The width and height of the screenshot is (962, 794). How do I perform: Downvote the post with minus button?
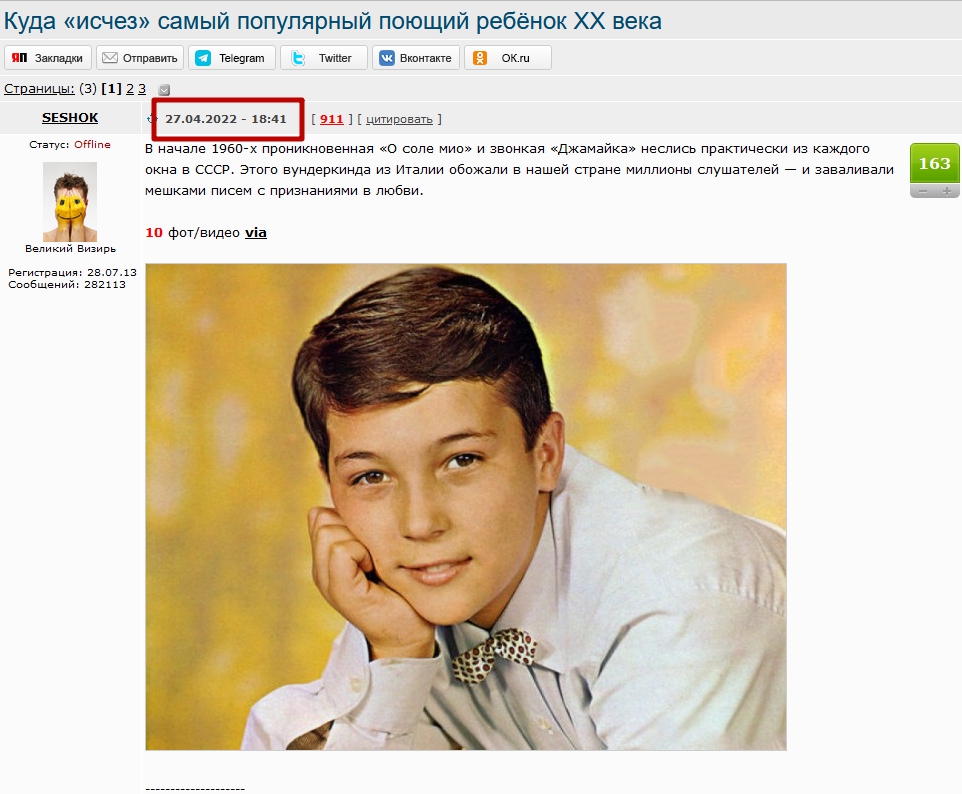coord(923,191)
